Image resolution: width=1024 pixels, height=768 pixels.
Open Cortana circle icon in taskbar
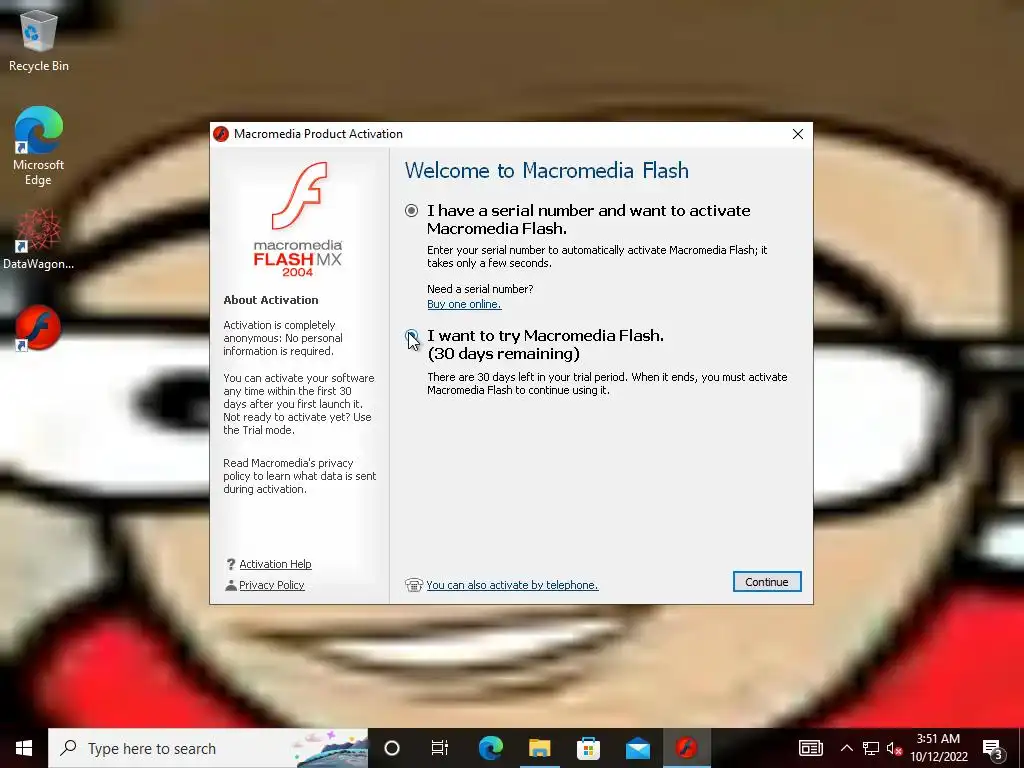[x=392, y=748]
